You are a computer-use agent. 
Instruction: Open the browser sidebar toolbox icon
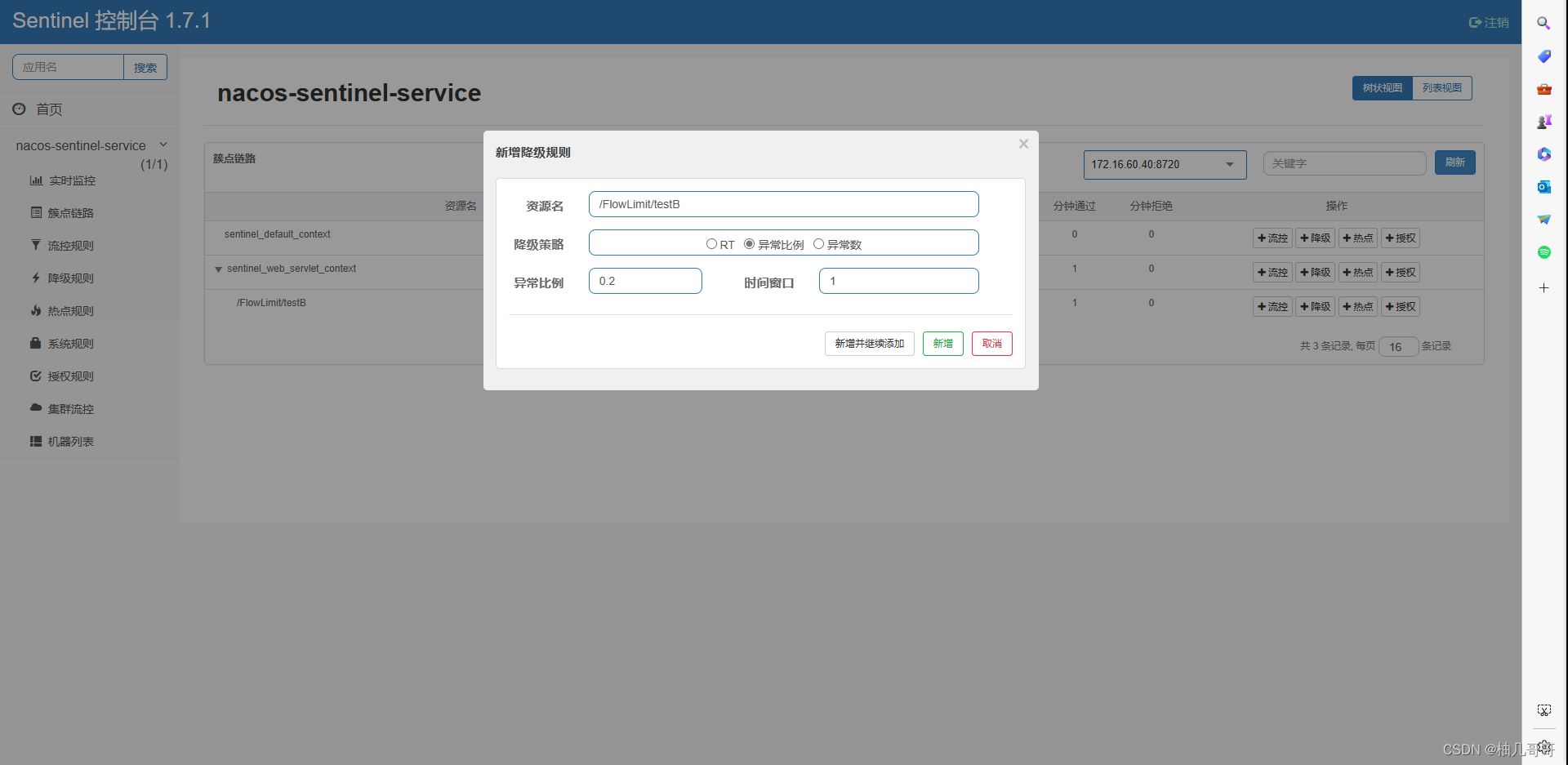(1543, 89)
